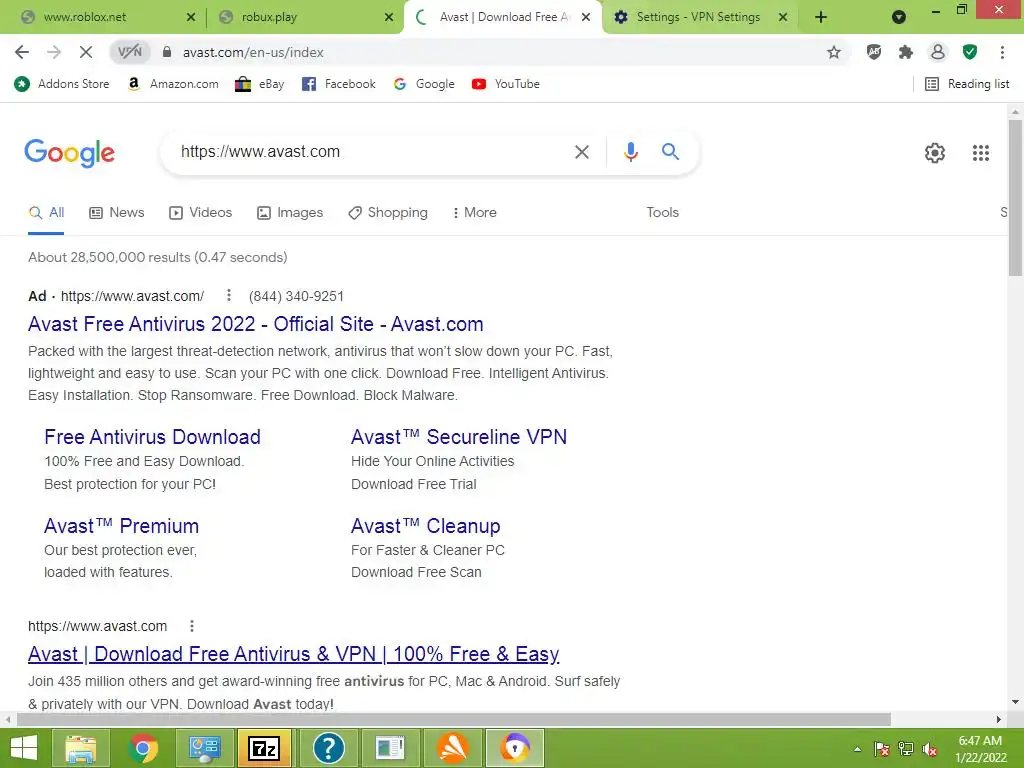Open the adblock shield extension icon

coord(874,52)
